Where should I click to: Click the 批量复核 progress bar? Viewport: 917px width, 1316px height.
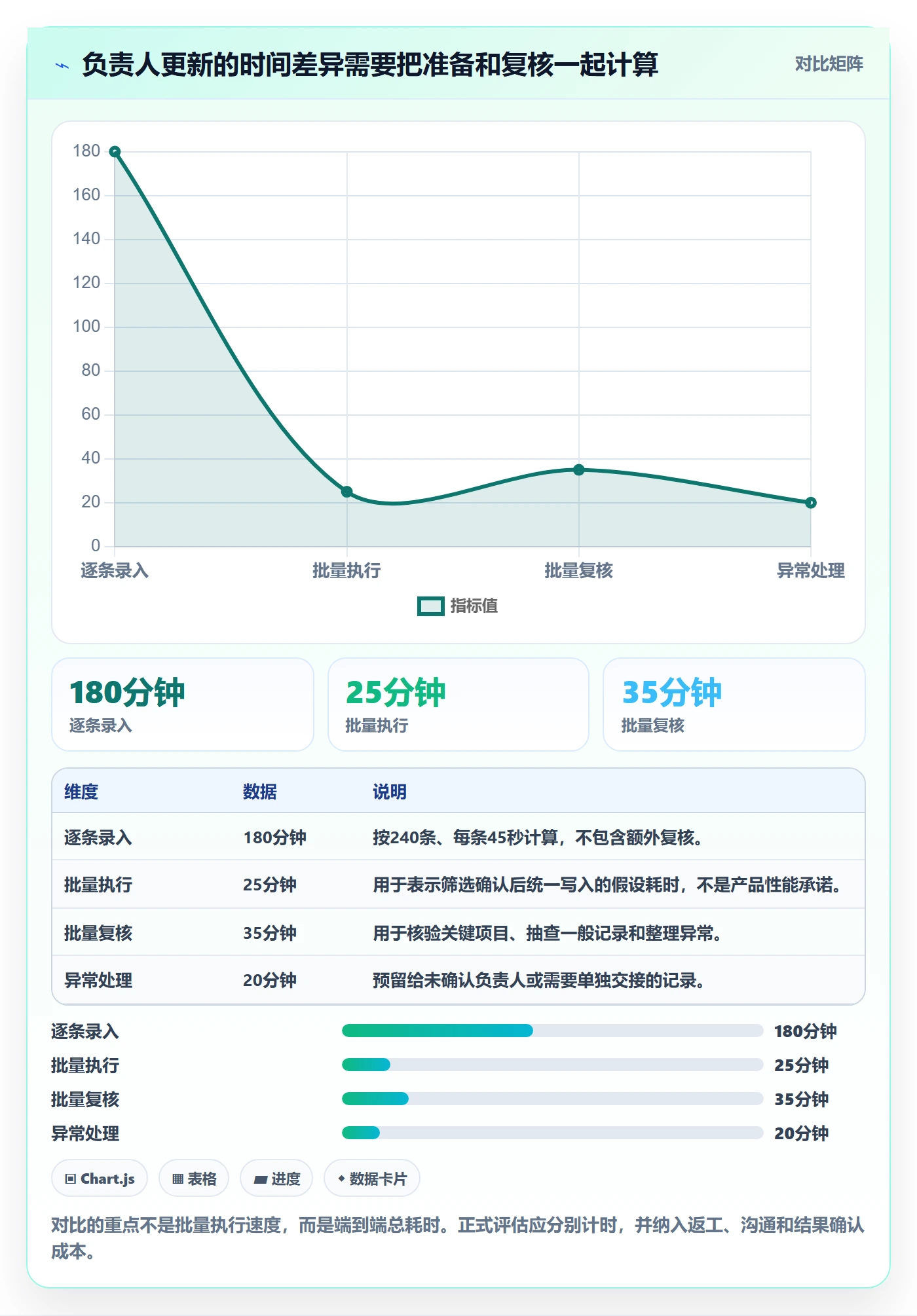[x=552, y=1099]
